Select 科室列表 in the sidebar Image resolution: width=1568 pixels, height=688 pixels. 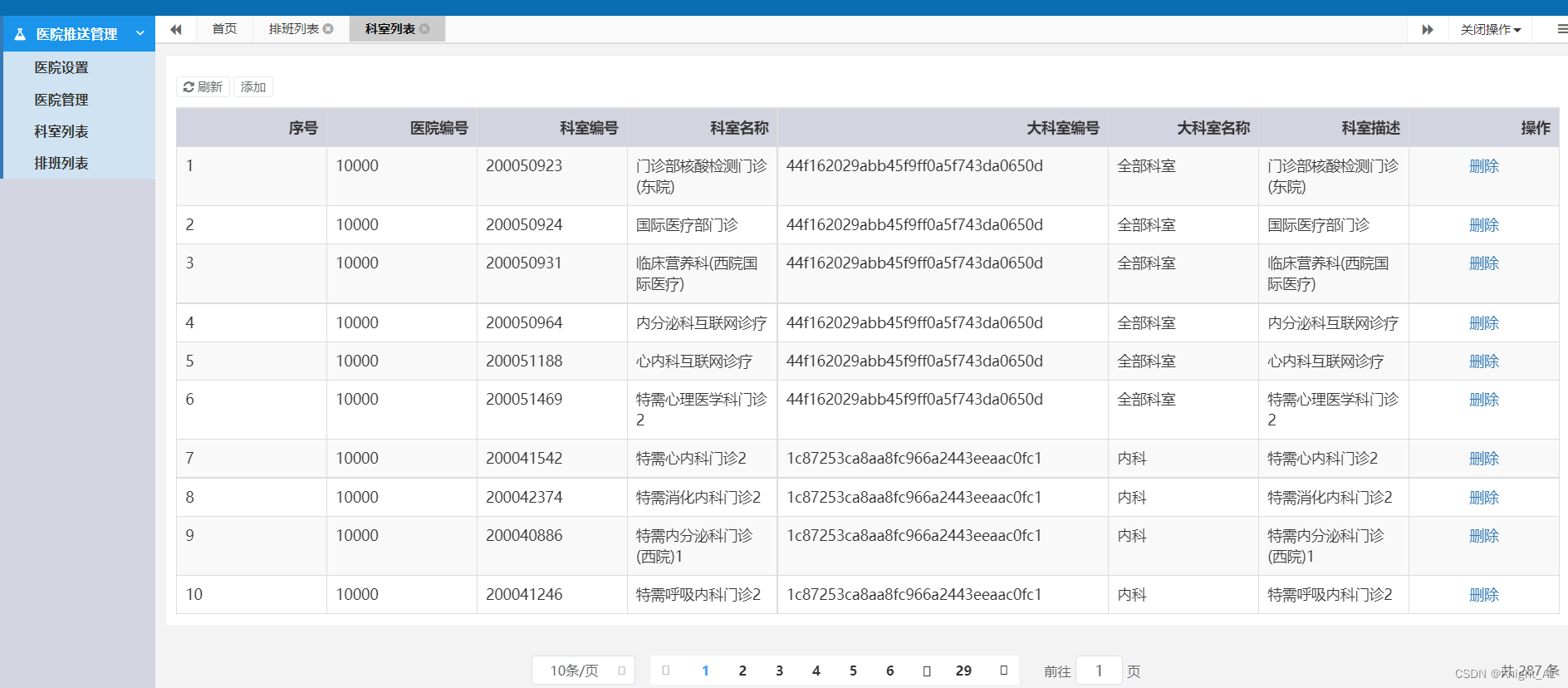point(61,131)
